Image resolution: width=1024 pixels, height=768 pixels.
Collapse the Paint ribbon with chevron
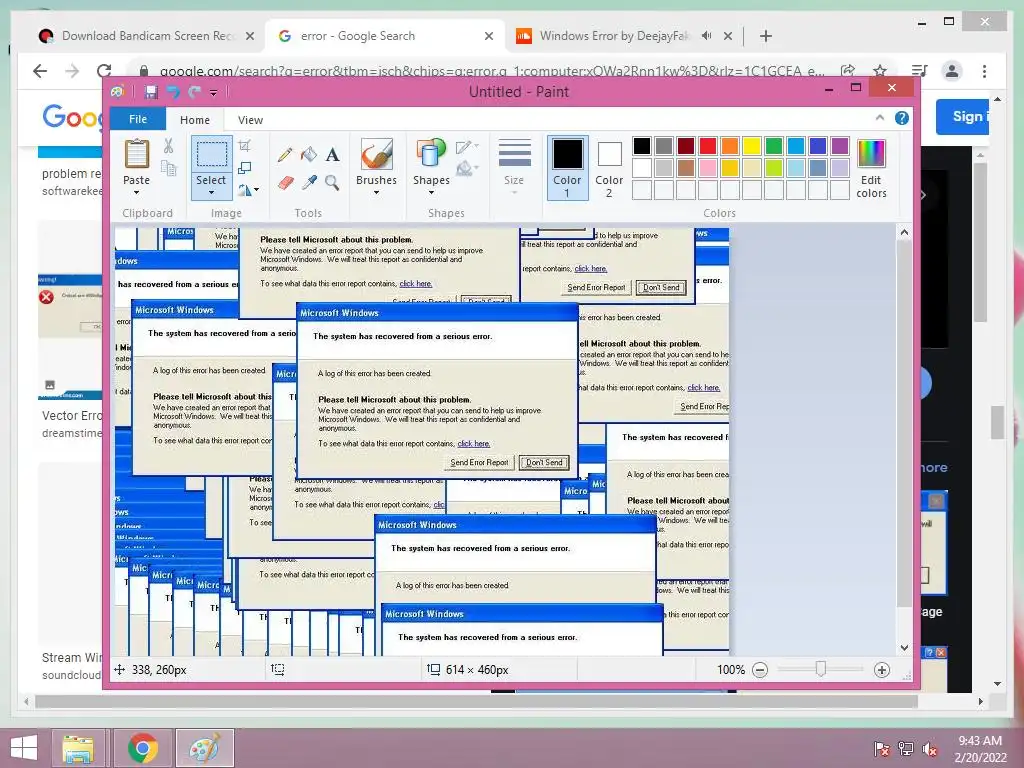[x=880, y=118]
